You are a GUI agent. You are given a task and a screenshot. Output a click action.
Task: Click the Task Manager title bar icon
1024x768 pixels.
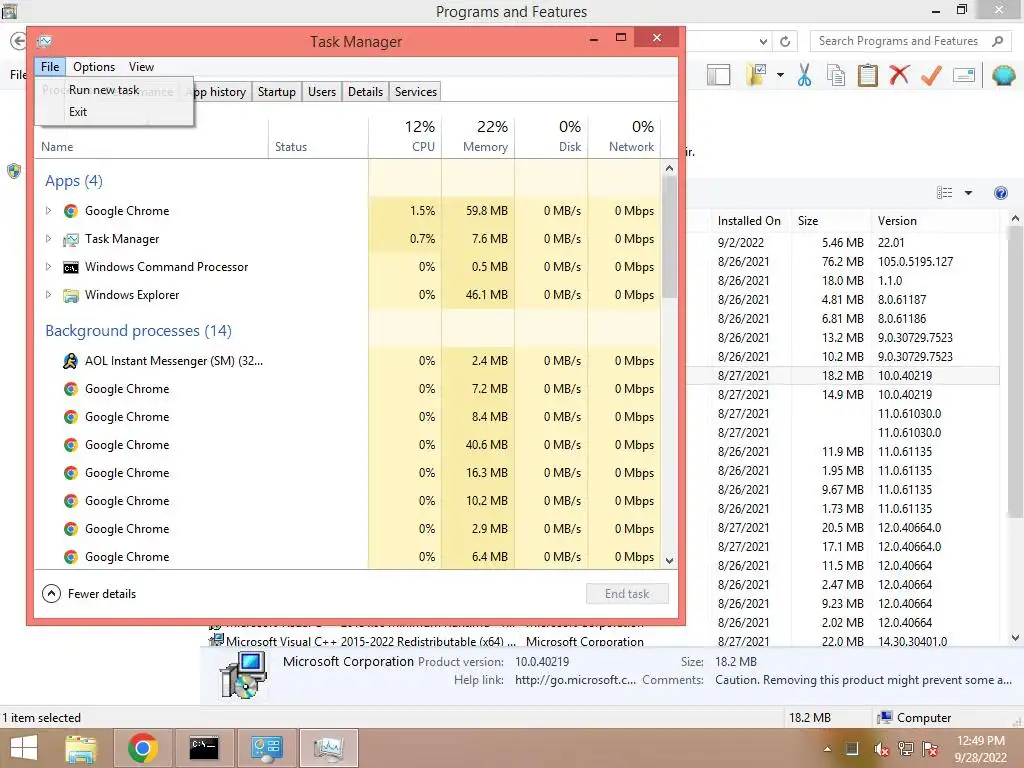(x=44, y=42)
